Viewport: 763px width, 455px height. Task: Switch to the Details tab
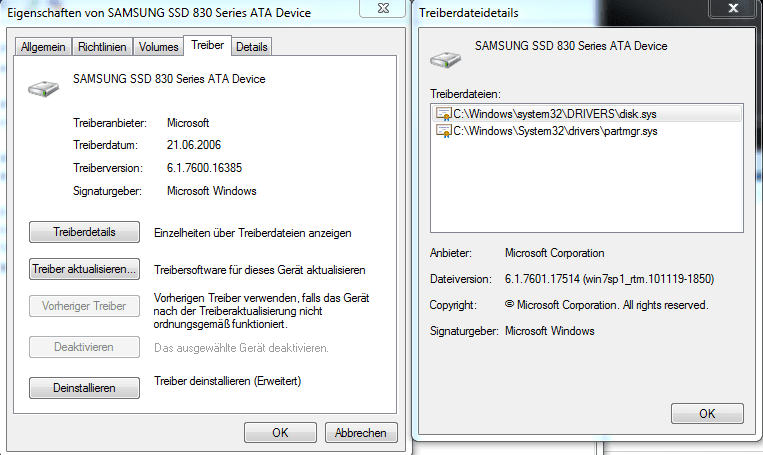pos(252,47)
